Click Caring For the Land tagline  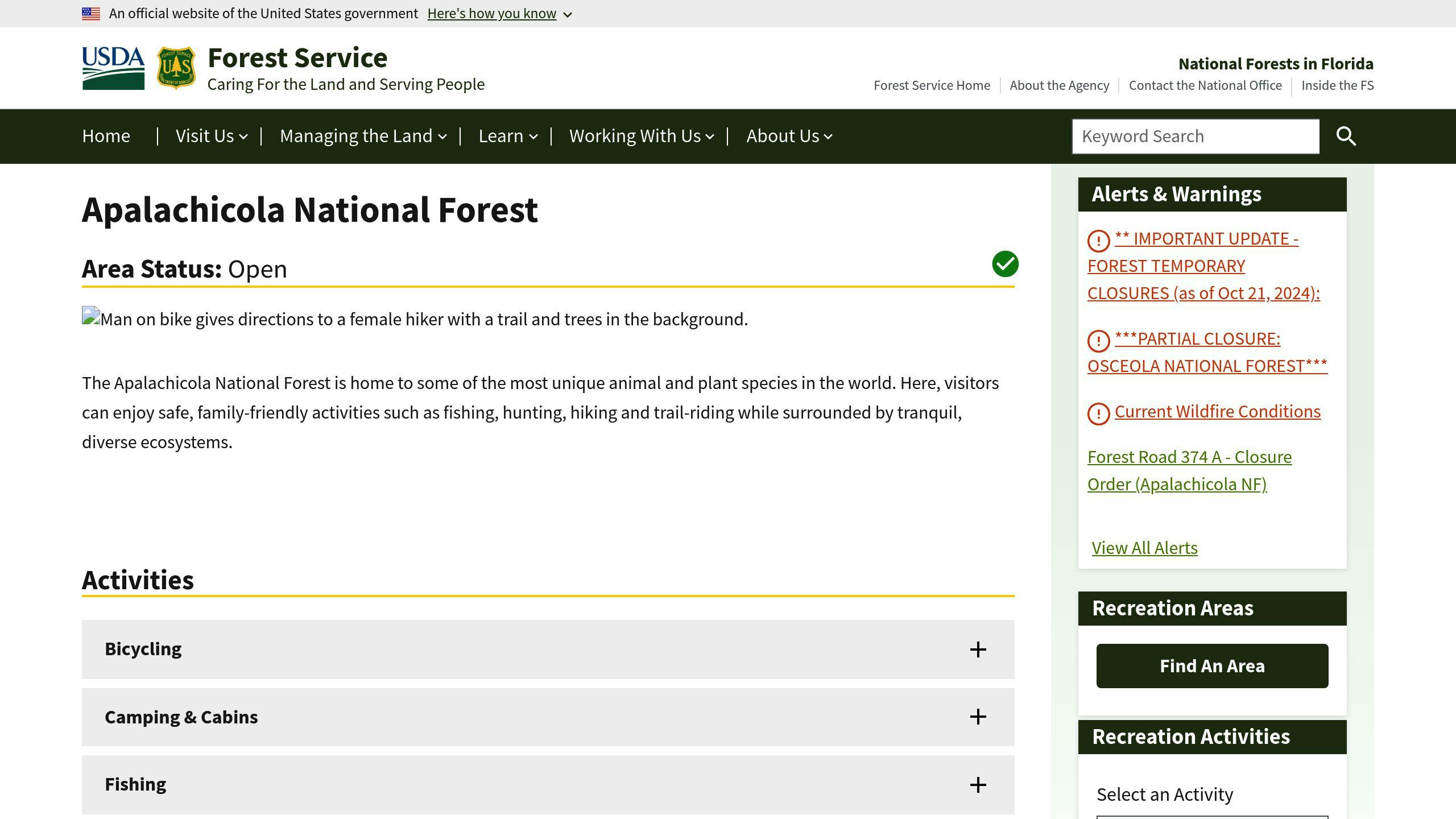tap(346, 84)
